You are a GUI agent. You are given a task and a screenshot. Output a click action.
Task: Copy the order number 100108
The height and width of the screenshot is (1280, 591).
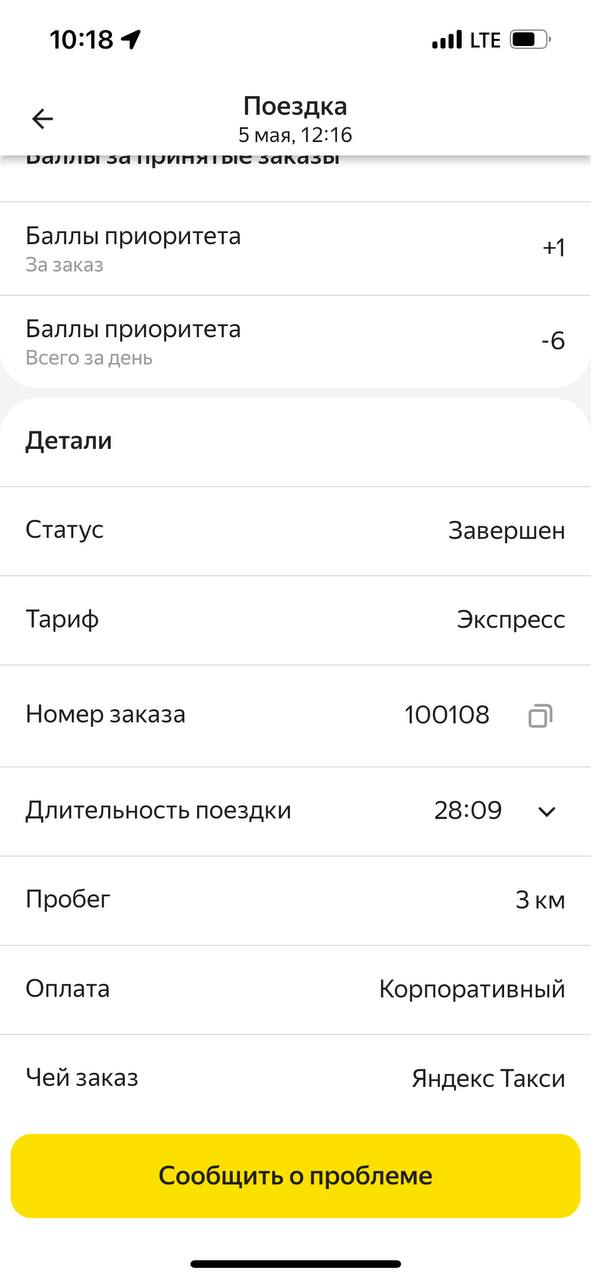click(540, 715)
